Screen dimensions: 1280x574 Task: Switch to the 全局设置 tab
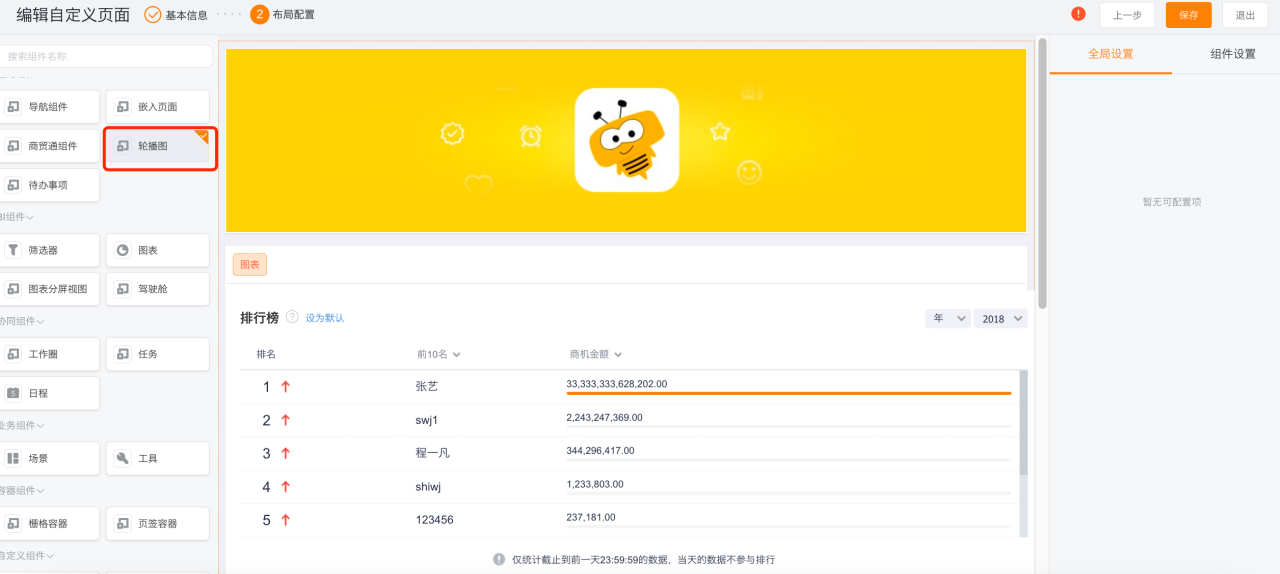(x=1111, y=54)
